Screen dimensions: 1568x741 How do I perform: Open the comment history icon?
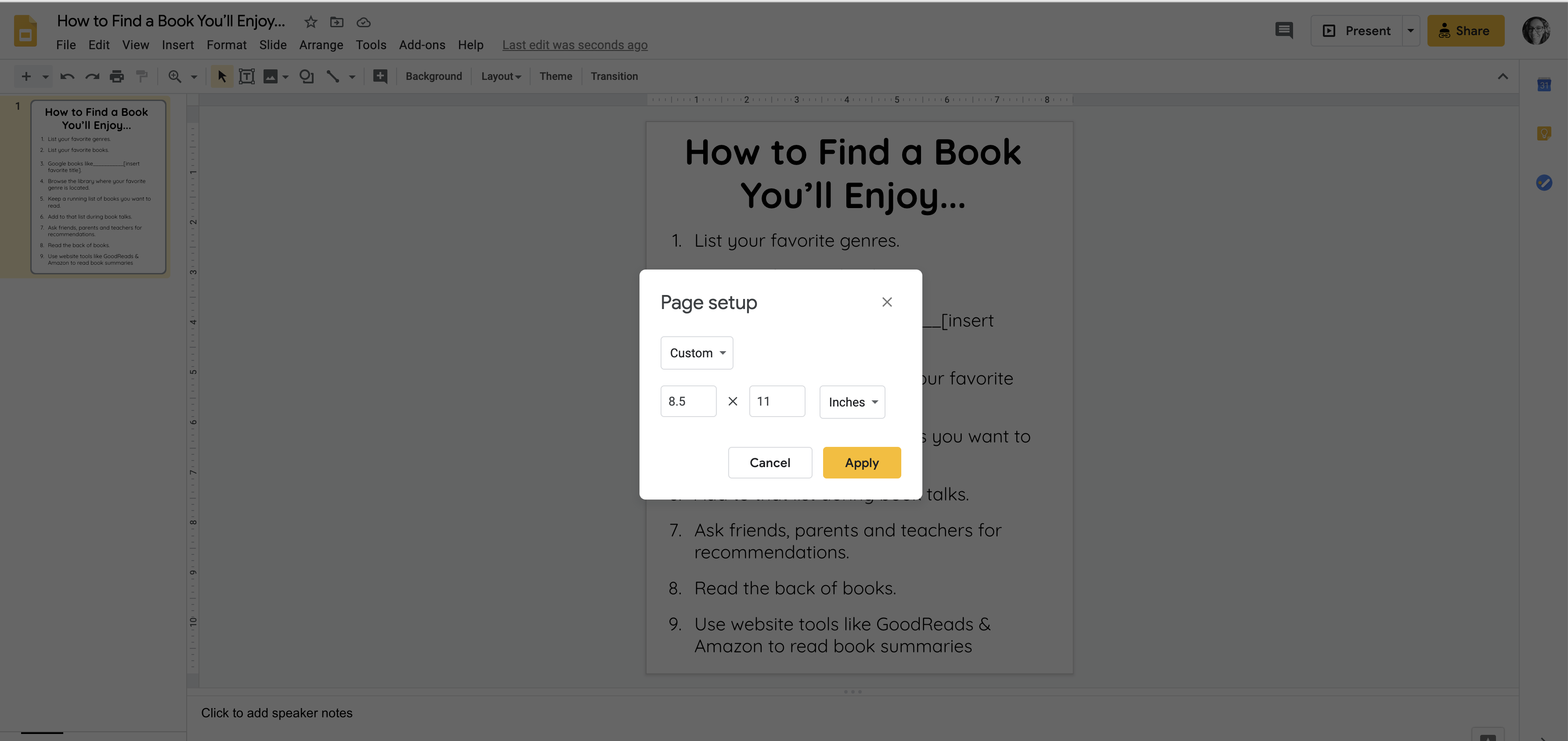[x=1284, y=30]
